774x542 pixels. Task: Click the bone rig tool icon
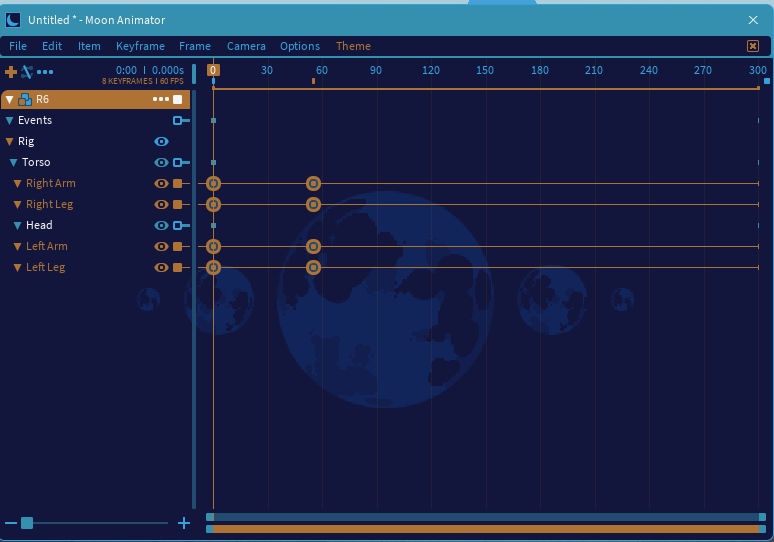click(x=27, y=72)
